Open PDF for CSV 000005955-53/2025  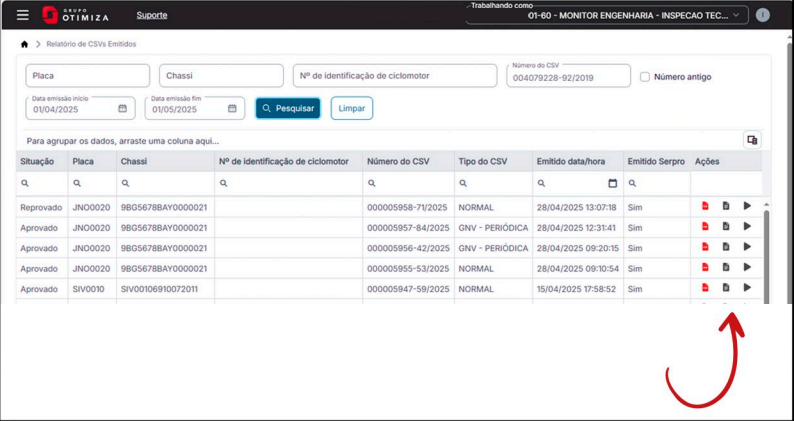[705, 267]
